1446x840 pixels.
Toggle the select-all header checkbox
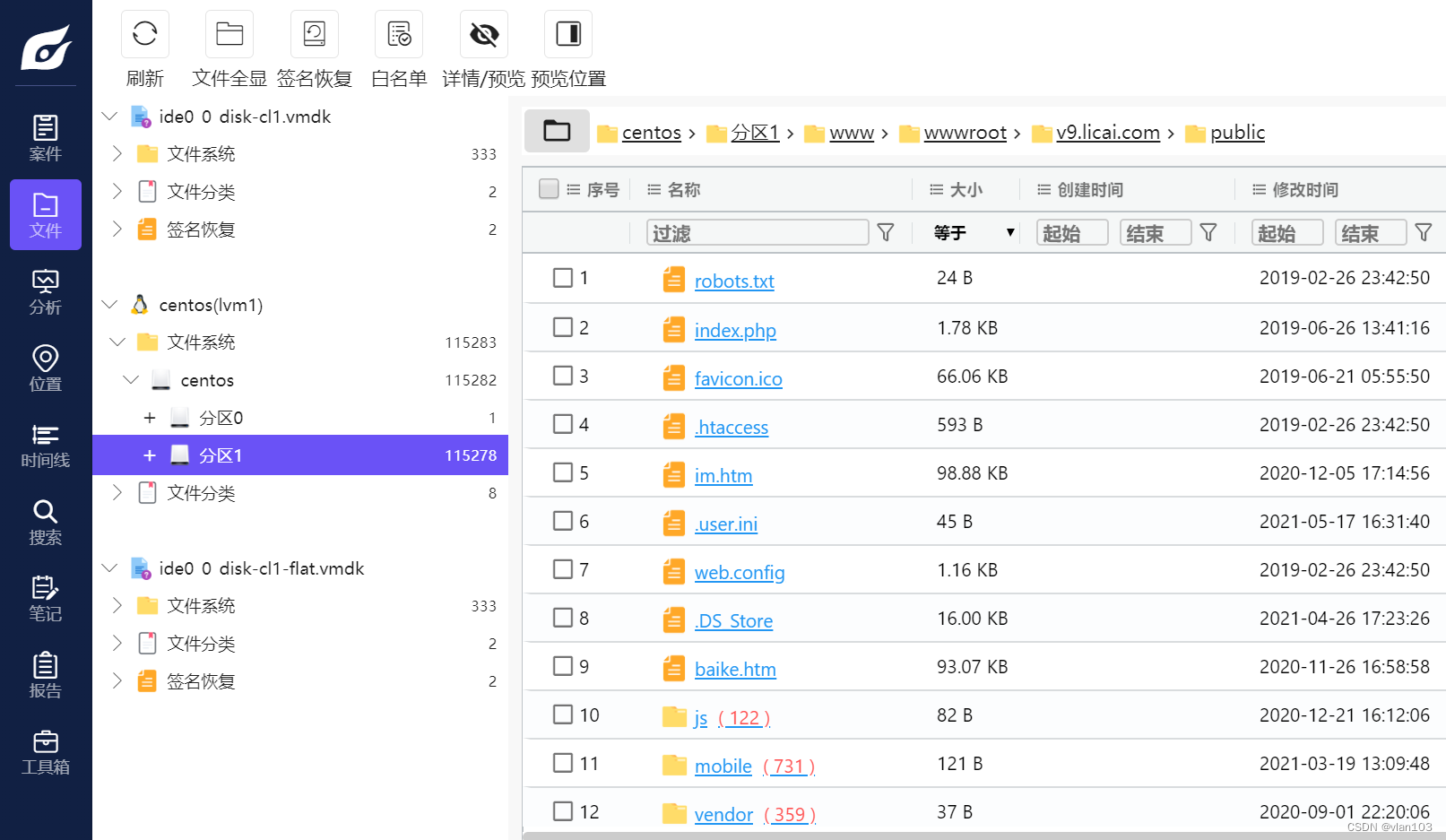549,188
